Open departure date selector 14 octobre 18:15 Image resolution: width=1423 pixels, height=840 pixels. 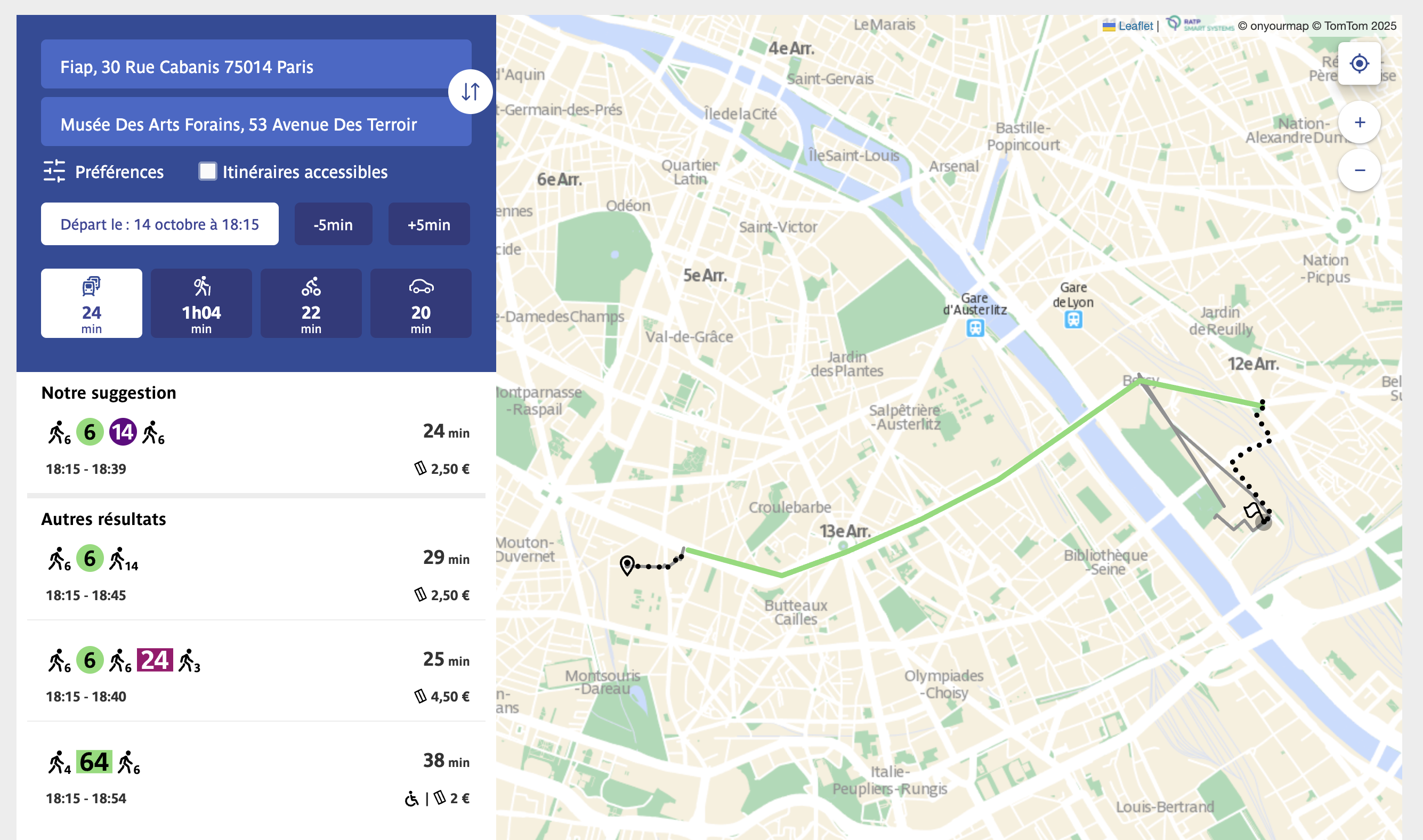(x=159, y=224)
